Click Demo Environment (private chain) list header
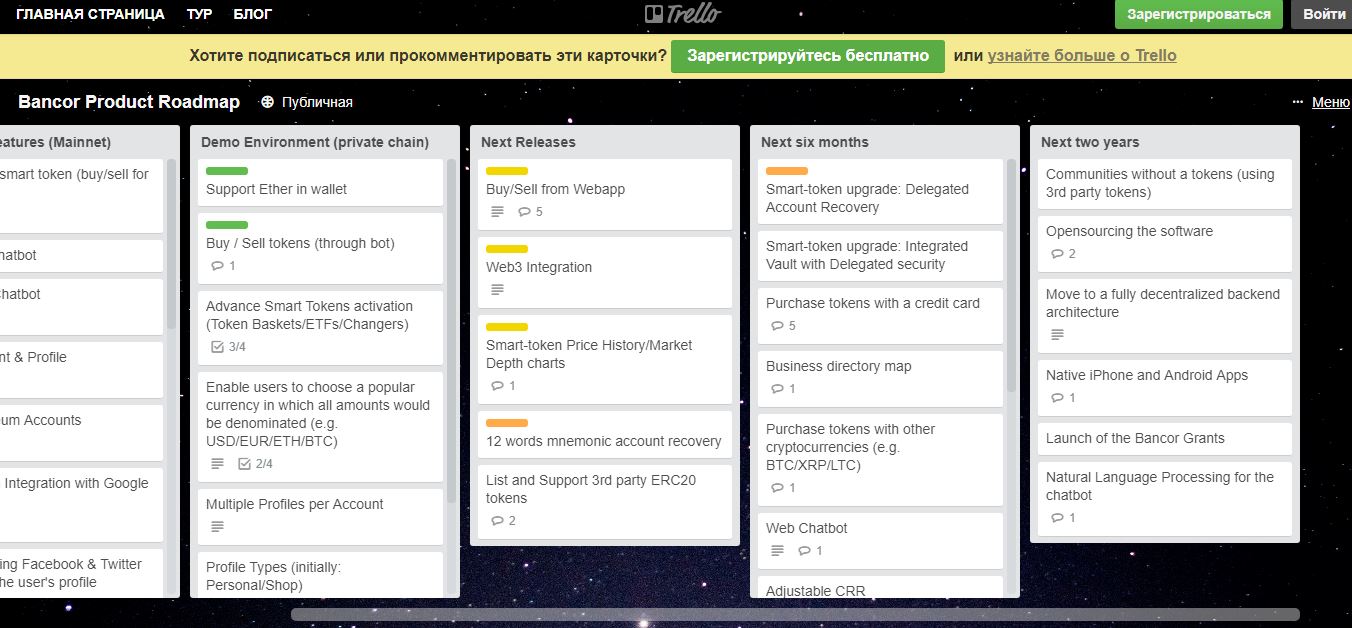Screen dimensions: 1352x628 (x=315, y=142)
